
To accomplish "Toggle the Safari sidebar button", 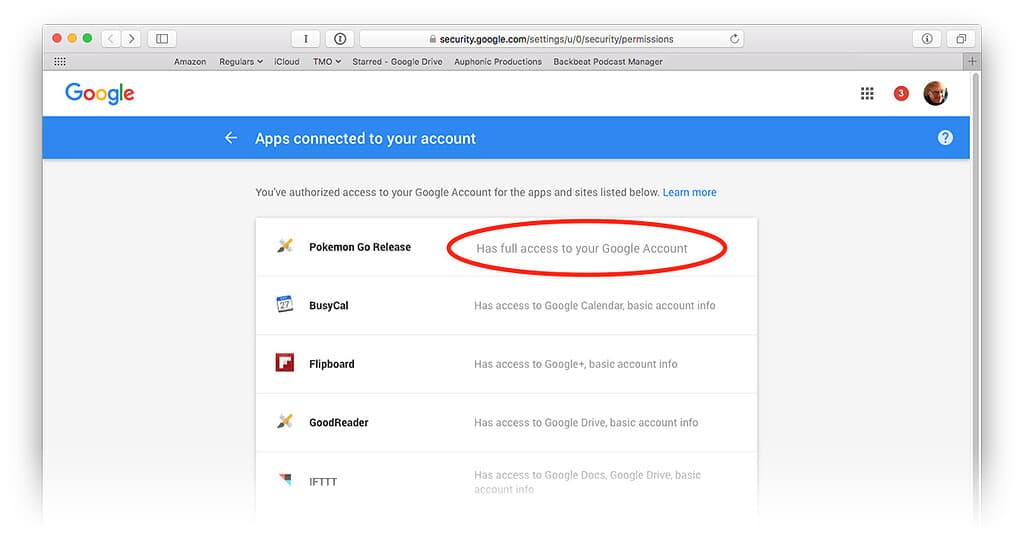I will click(162, 39).
